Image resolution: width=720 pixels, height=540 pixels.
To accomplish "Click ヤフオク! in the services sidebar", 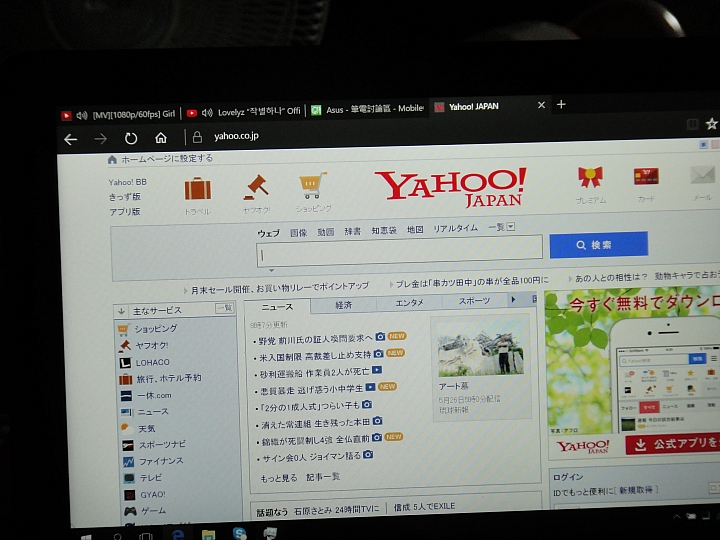I will pyautogui.click(x=152, y=345).
